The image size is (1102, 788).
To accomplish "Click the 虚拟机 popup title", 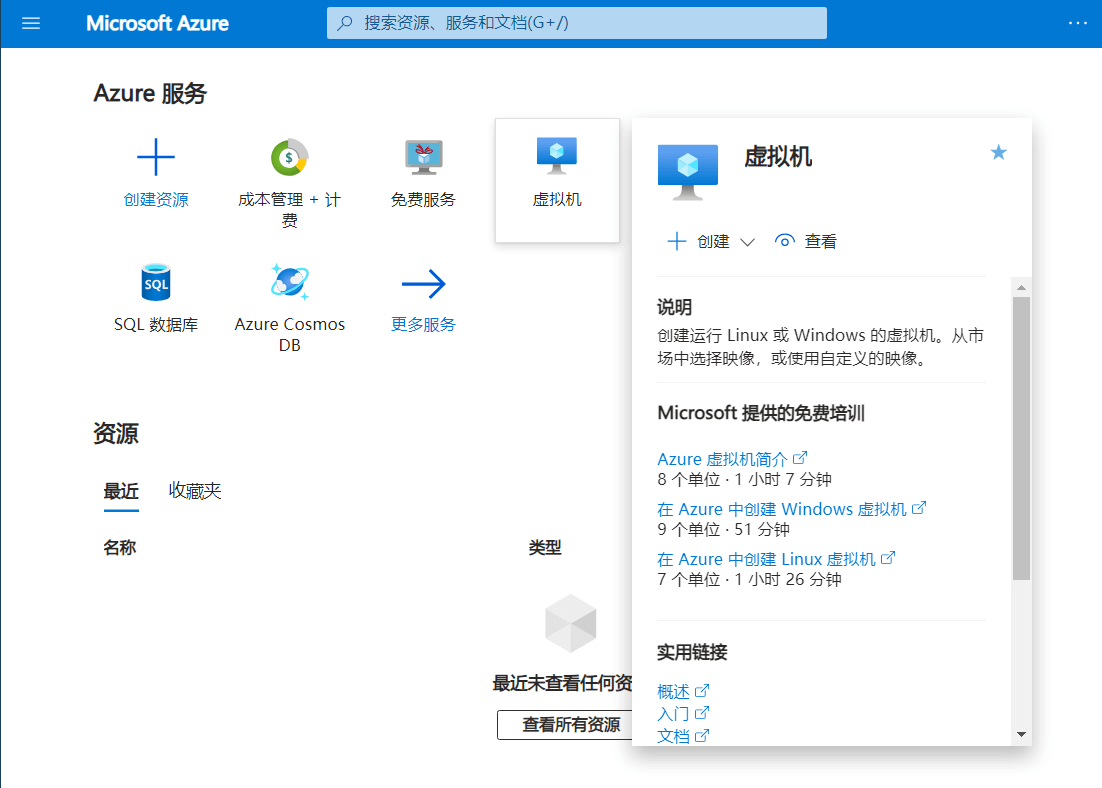I will point(778,157).
